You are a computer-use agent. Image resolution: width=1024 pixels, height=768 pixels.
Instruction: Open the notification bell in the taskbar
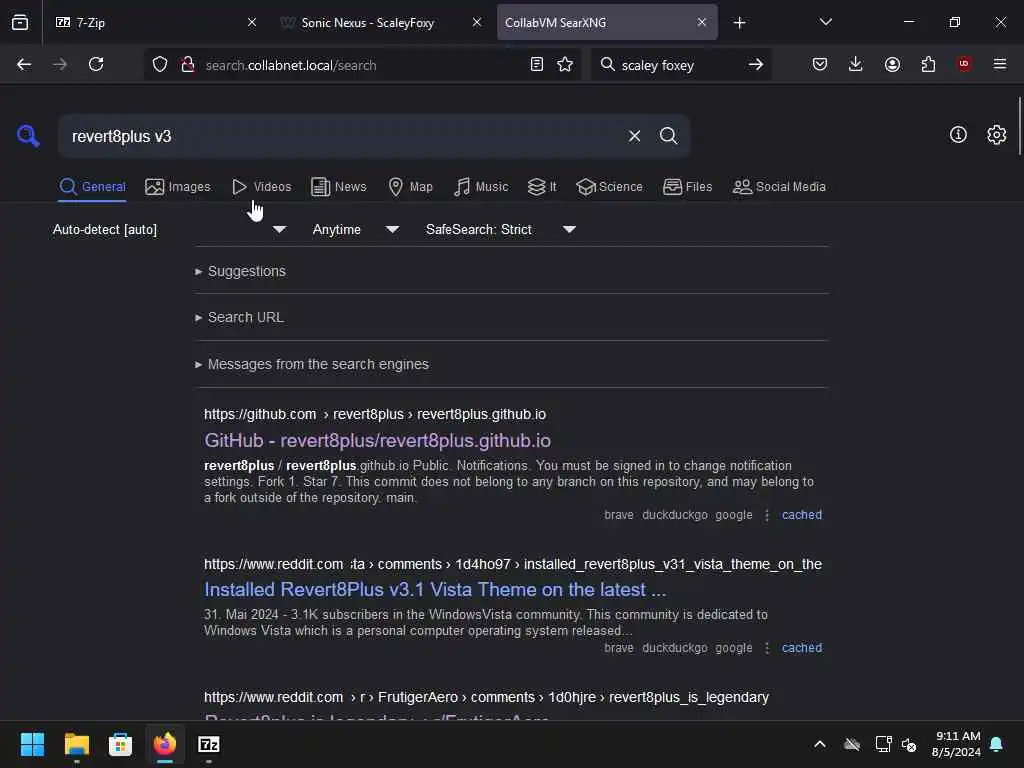(997, 744)
